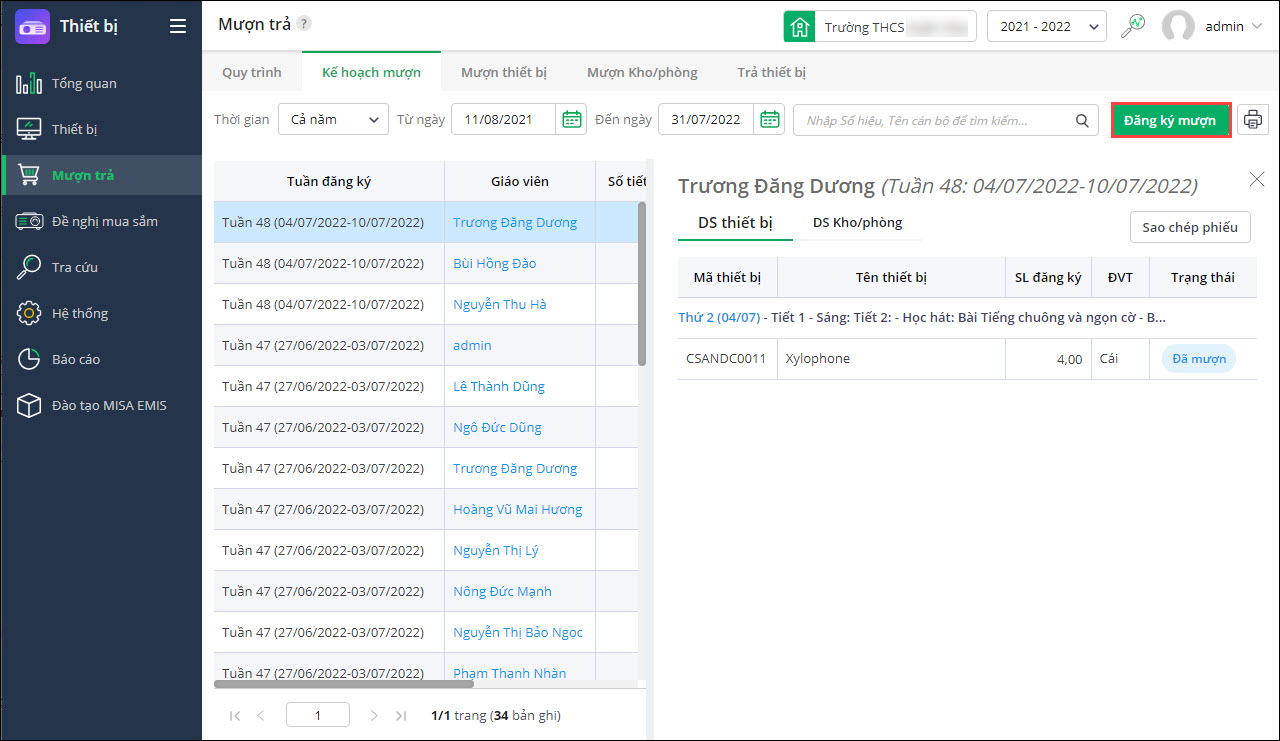
Task: Open teacher link Nguyễn Thị Lý
Action: (496, 550)
